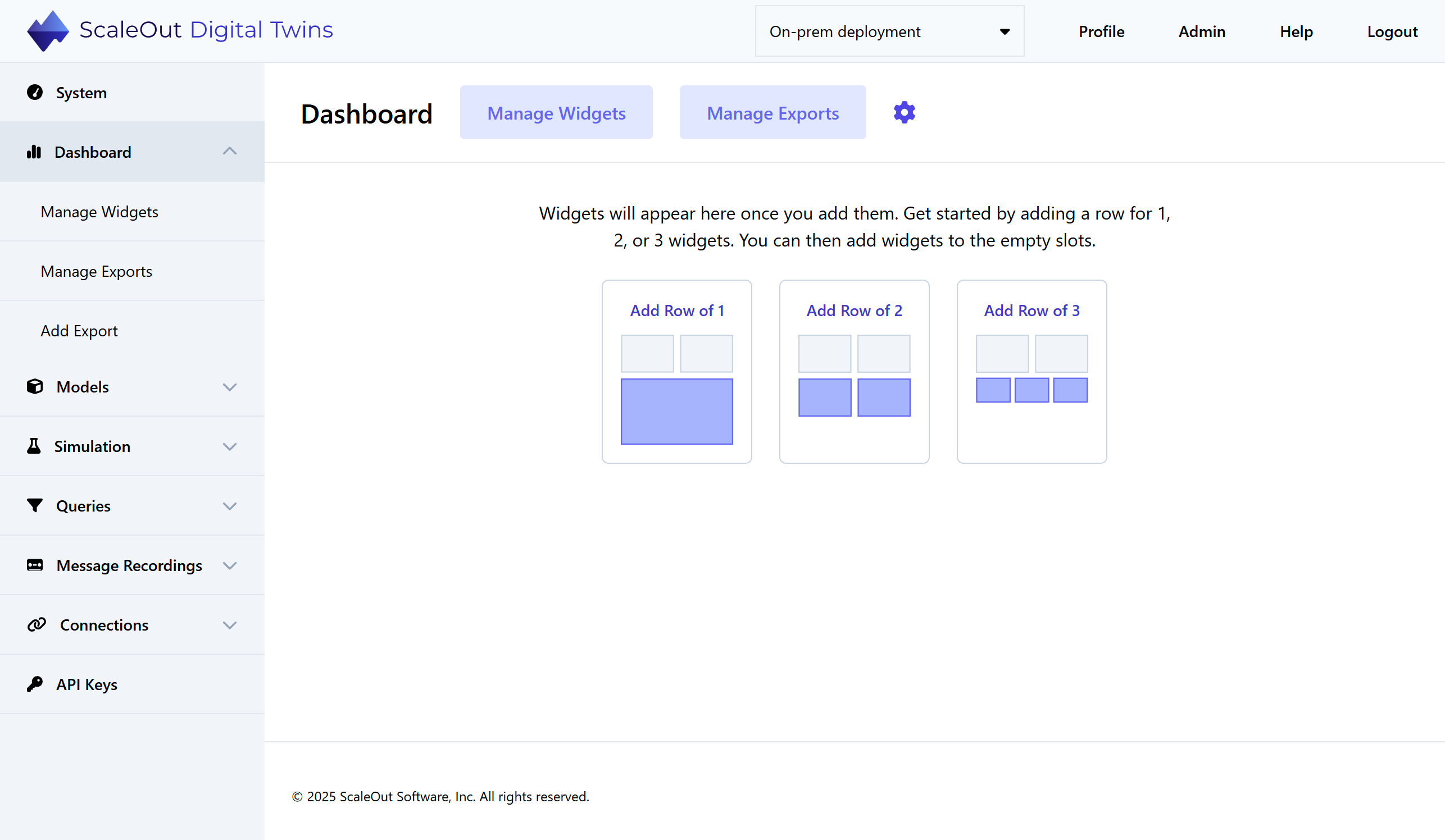This screenshot has height=840, width=1445.
Task: Collapse the Dashboard sidebar section chevron
Action: click(x=230, y=151)
